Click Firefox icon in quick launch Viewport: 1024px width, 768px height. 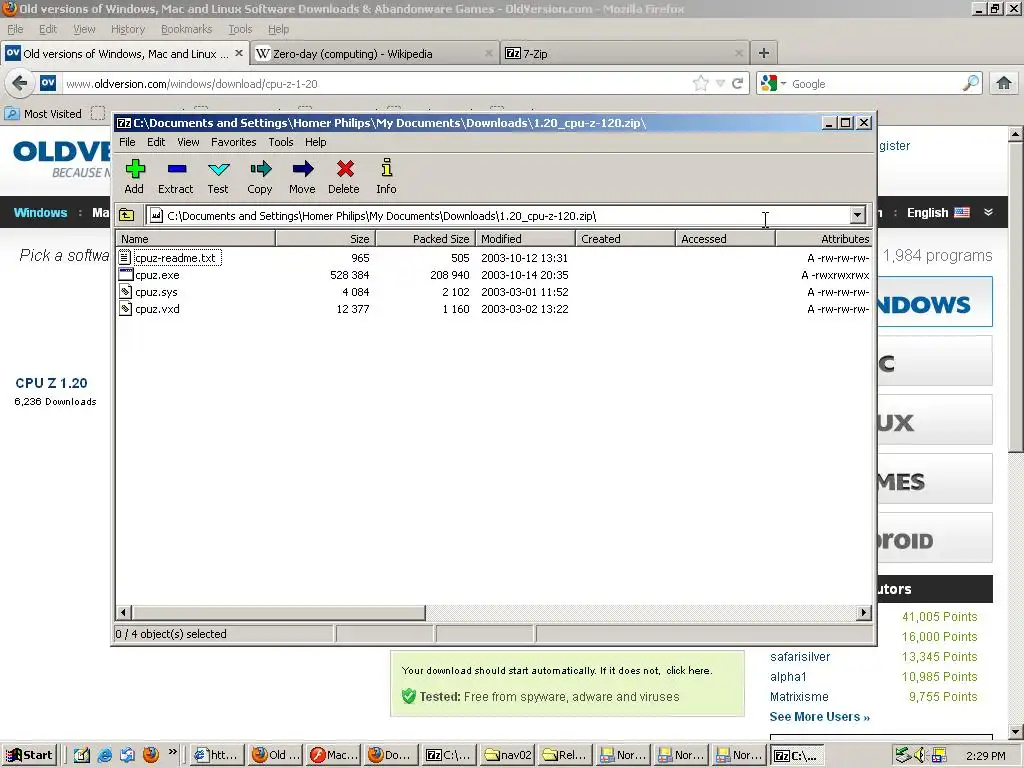[151, 755]
